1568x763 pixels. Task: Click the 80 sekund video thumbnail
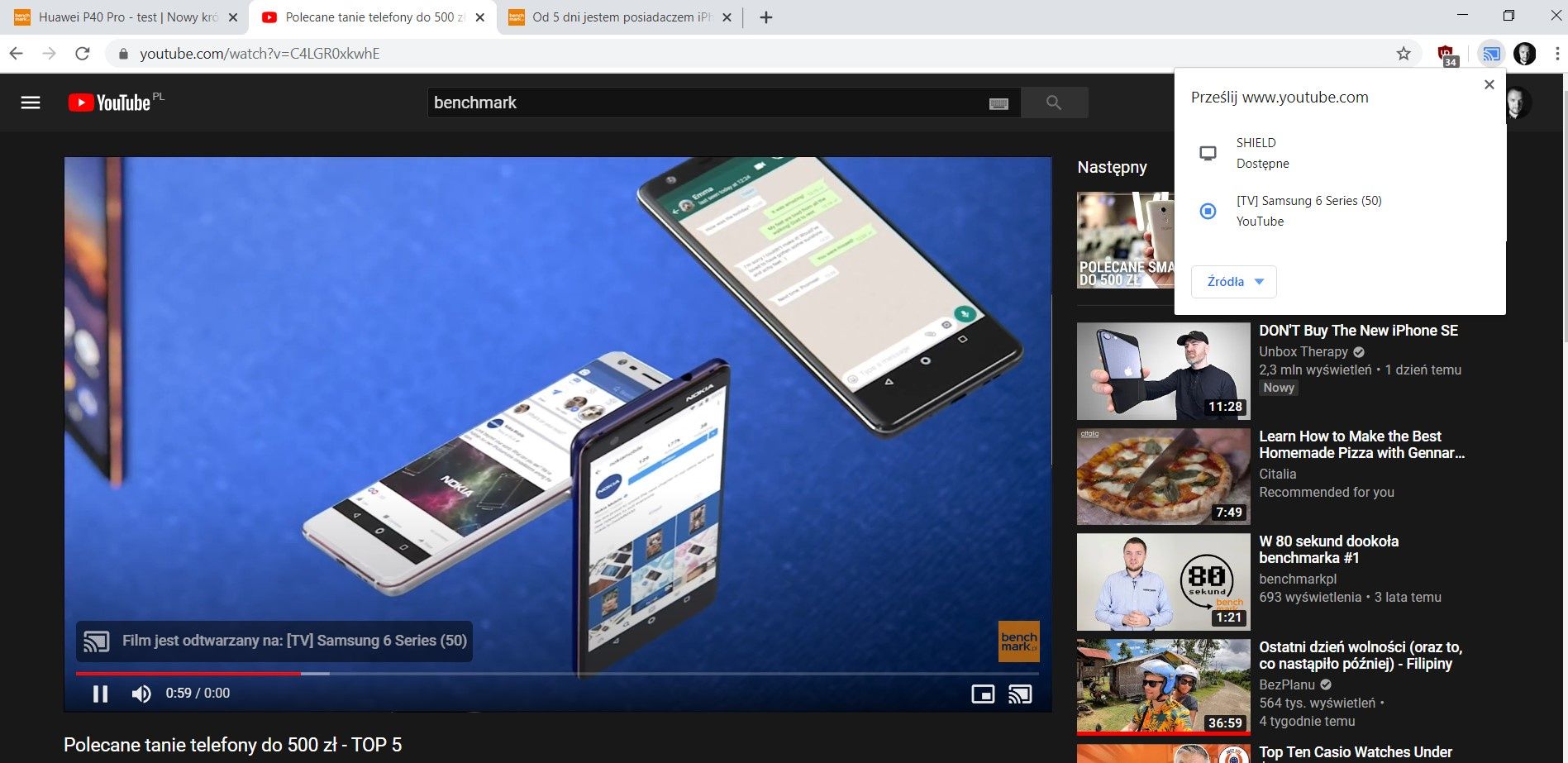(x=1164, y=582)
